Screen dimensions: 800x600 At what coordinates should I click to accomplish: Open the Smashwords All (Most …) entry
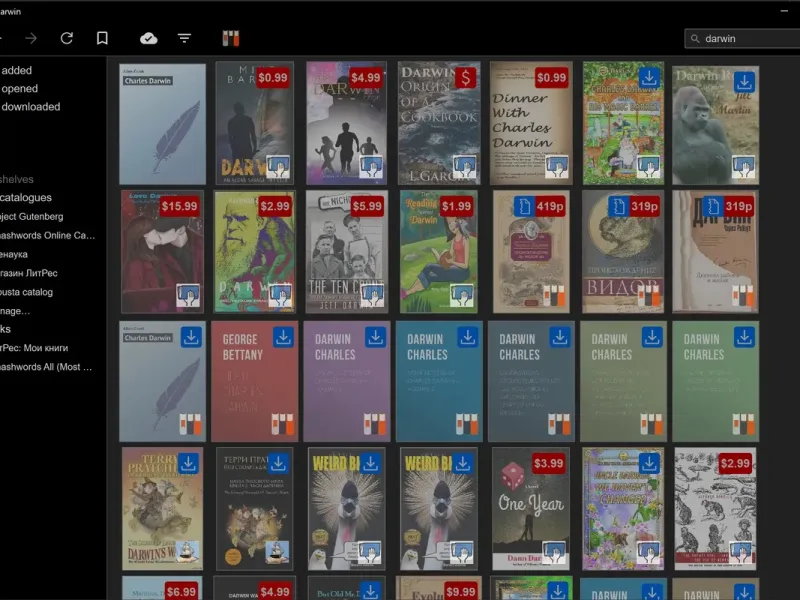46,367
